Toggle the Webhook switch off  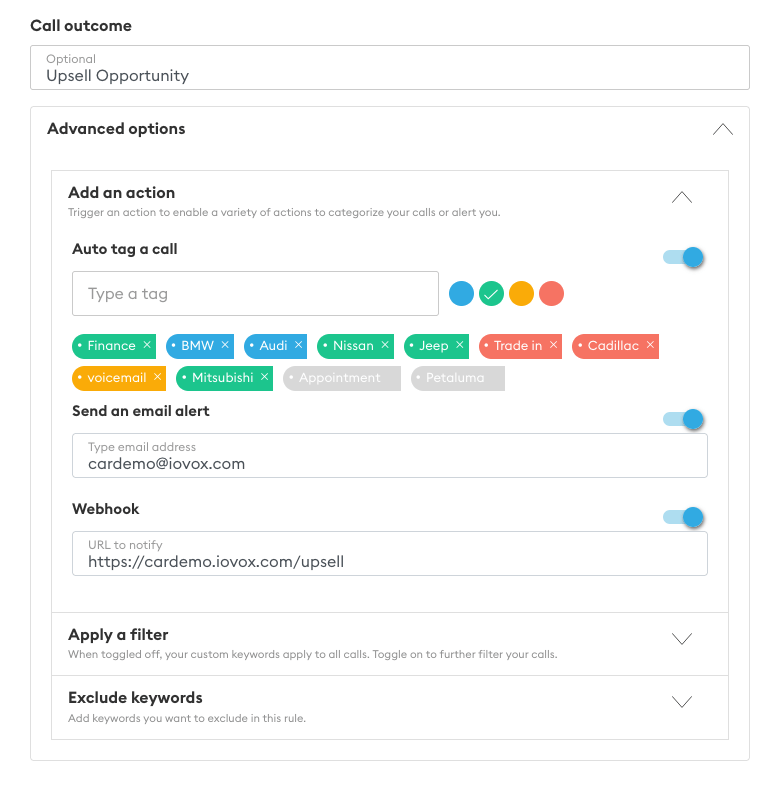(x=683, y=517)
